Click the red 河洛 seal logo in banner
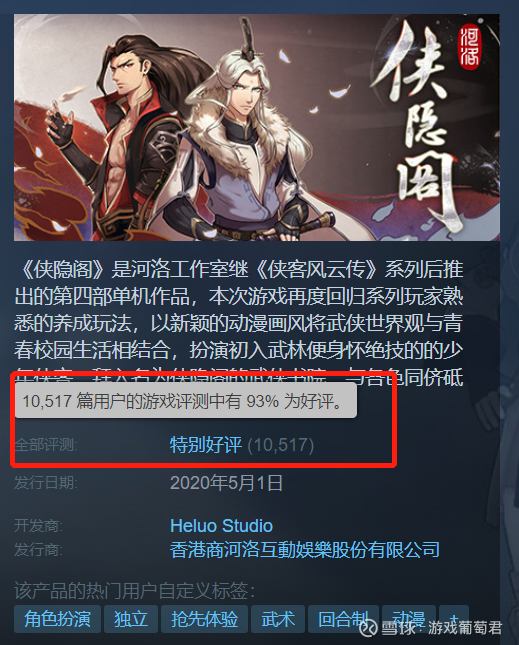This screenshot has width=519, height=645. 469,46
